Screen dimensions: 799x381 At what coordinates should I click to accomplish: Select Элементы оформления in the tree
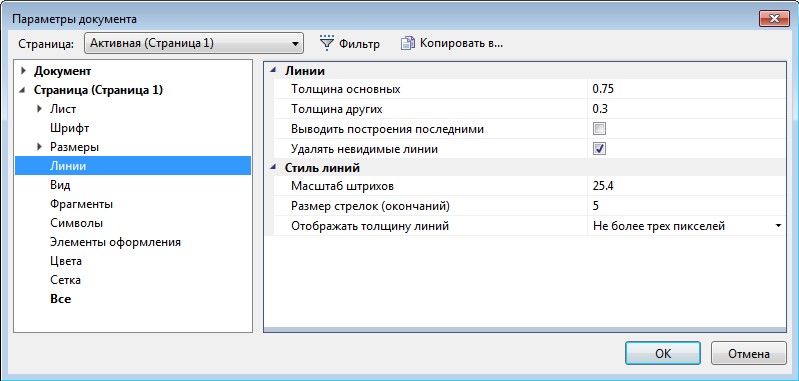[115, 242]
